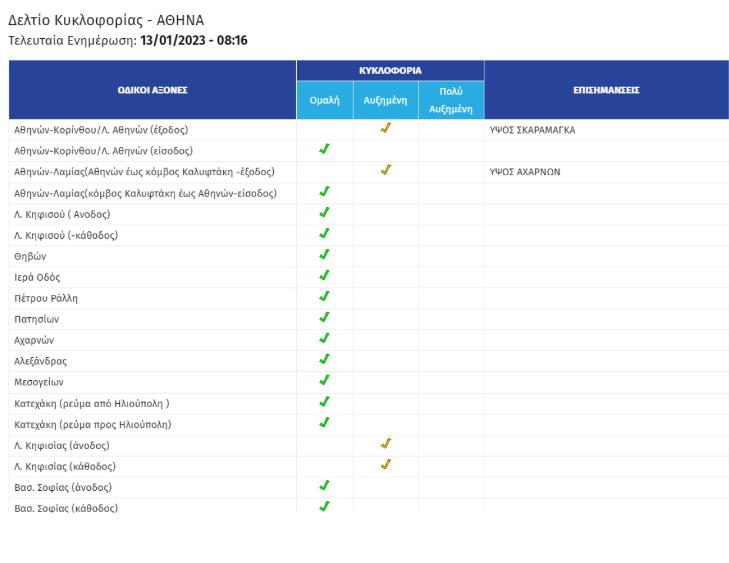Click the Ομαλή column header
The image size is (729, 563).
324,100
